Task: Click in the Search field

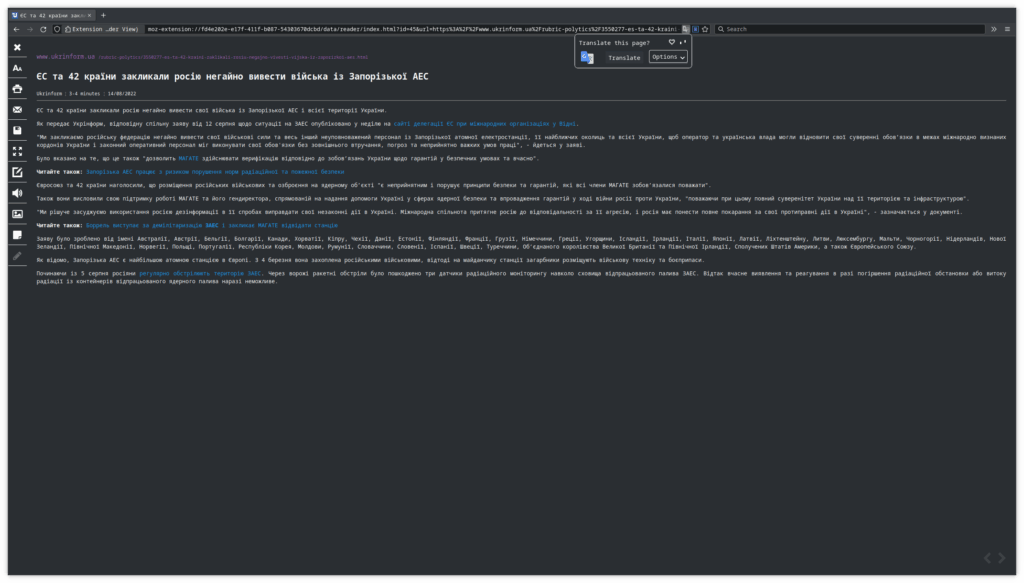Action: 850,29
